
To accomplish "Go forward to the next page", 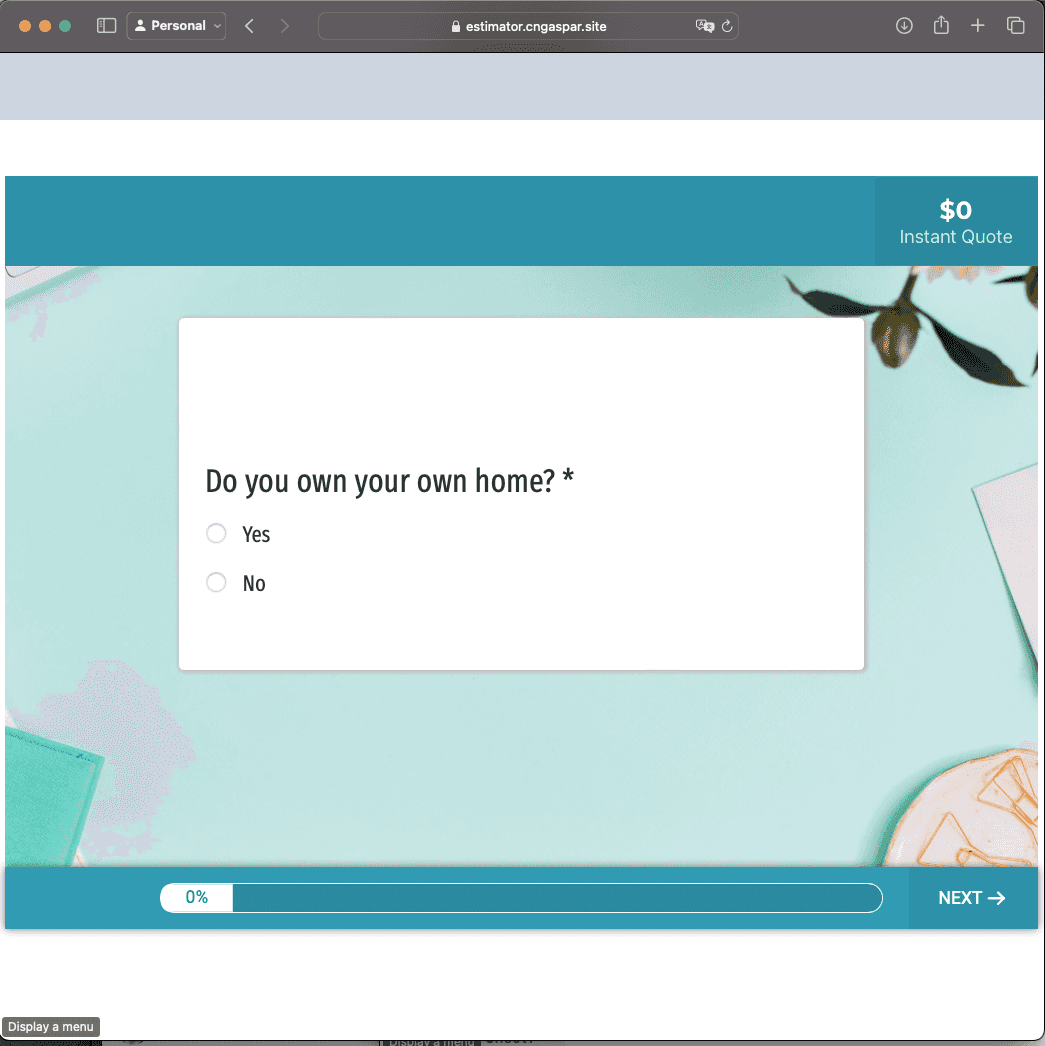I will click(x=285, y=26).
